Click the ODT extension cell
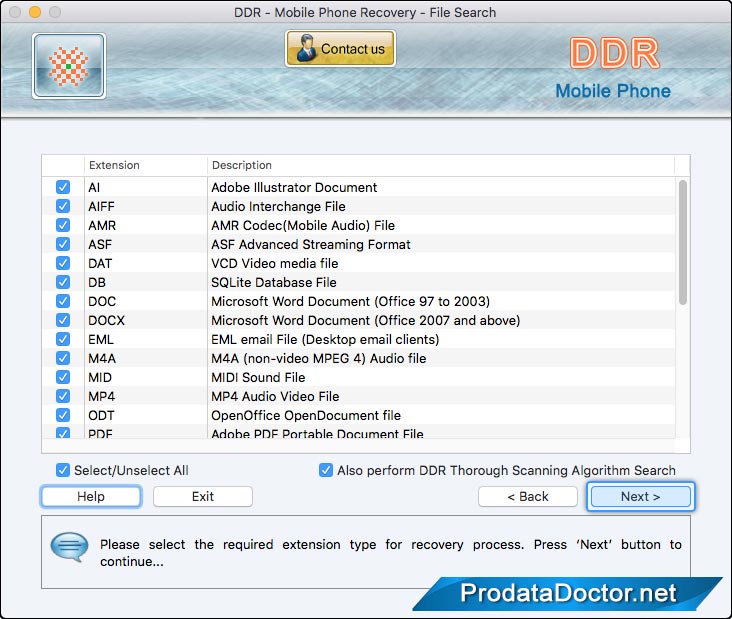This screenshot has height=619, width=732. click(x=146, y=415)
